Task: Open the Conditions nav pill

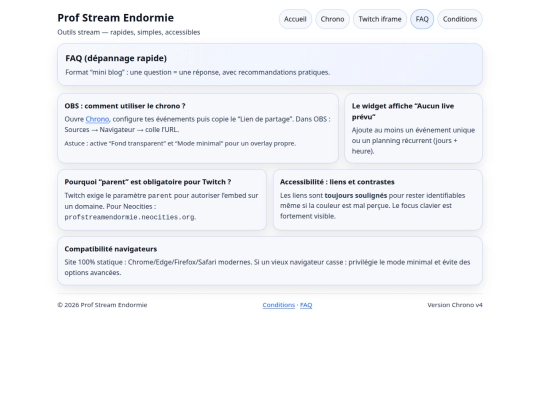Action: tap(460, 19)
